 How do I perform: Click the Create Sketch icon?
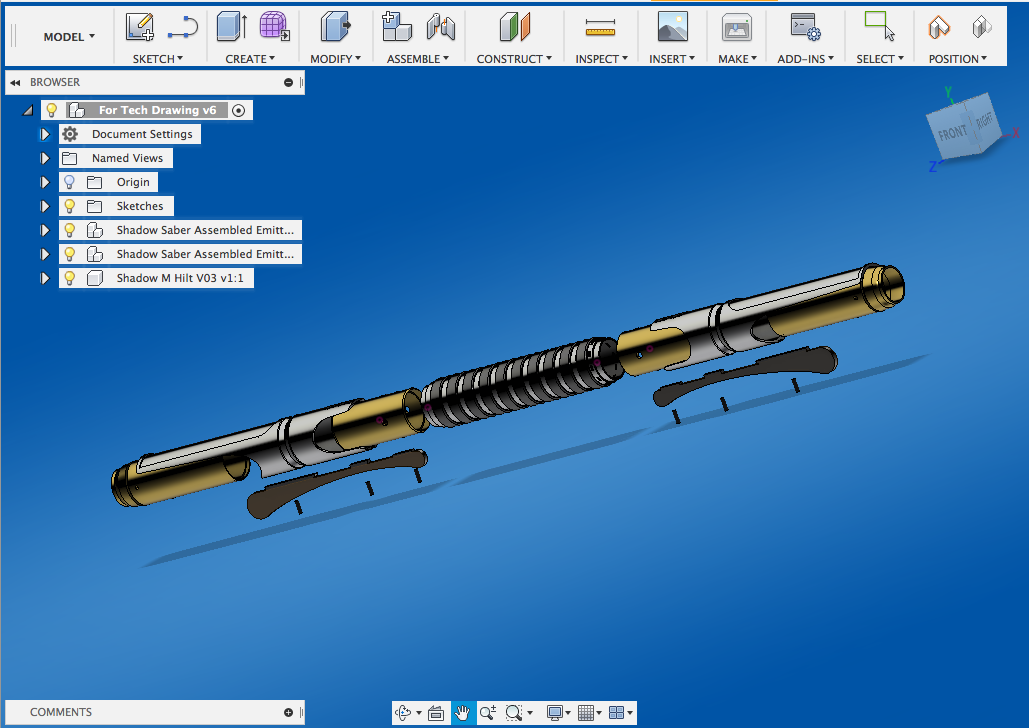140,27
